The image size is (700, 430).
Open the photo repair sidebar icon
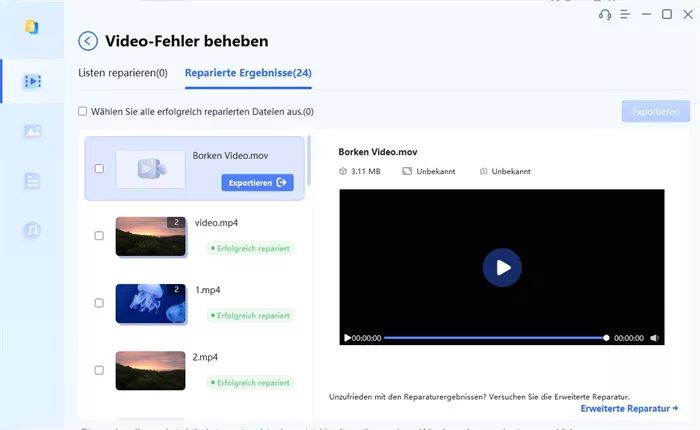[33, 131]
